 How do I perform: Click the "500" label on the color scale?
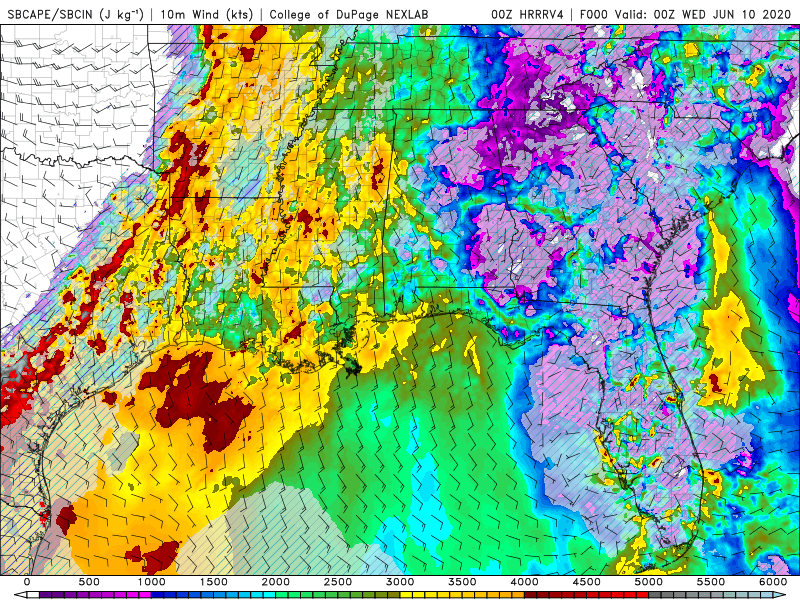point(89,582)
